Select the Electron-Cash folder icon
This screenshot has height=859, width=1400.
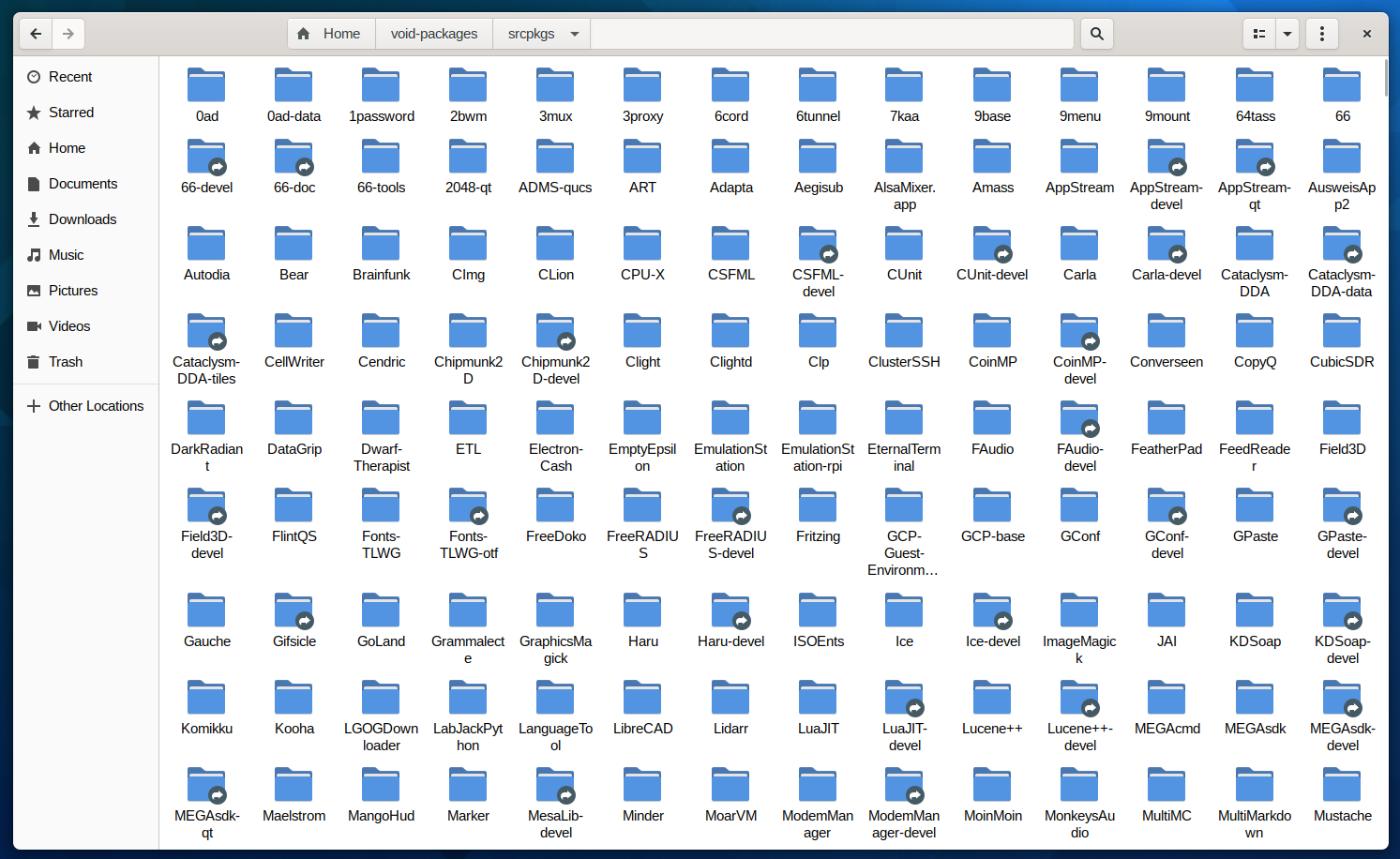tap(555, 417)
